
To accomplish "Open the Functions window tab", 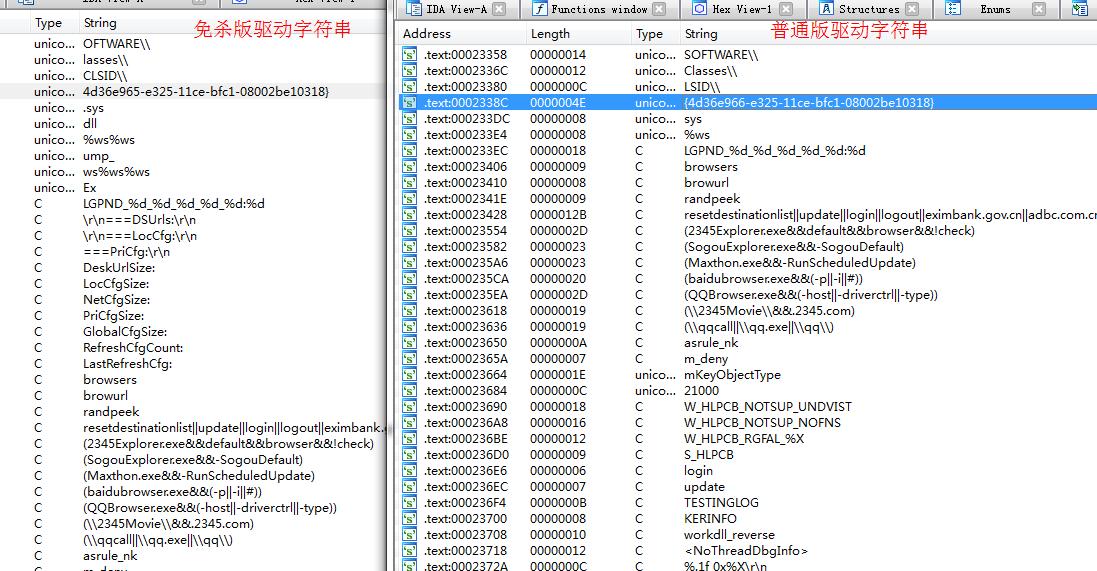I will click(599, 9).
